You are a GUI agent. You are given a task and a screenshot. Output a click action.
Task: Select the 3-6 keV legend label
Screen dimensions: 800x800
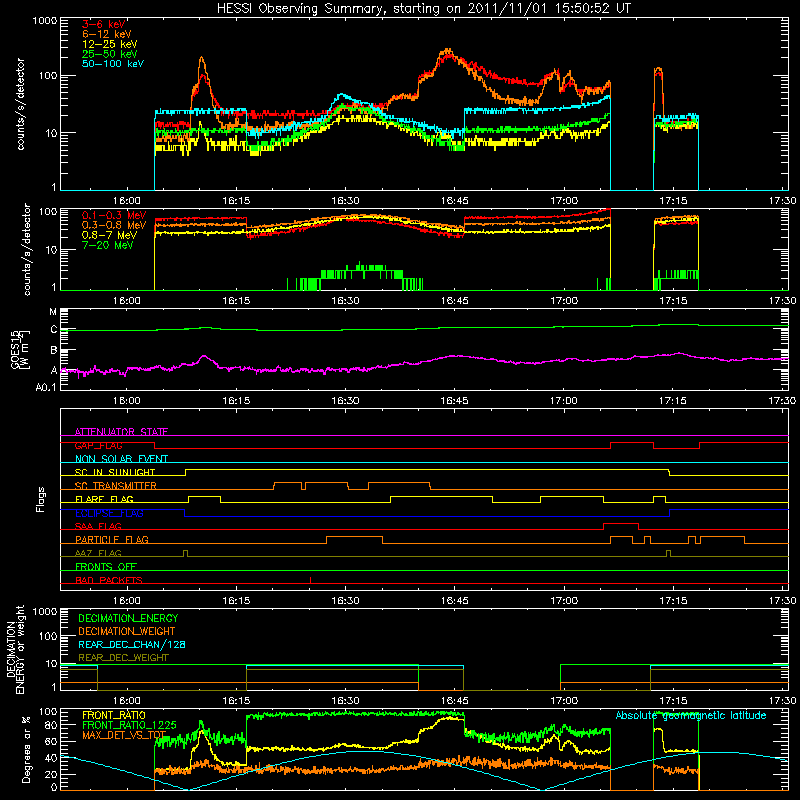tap(104, 24)
